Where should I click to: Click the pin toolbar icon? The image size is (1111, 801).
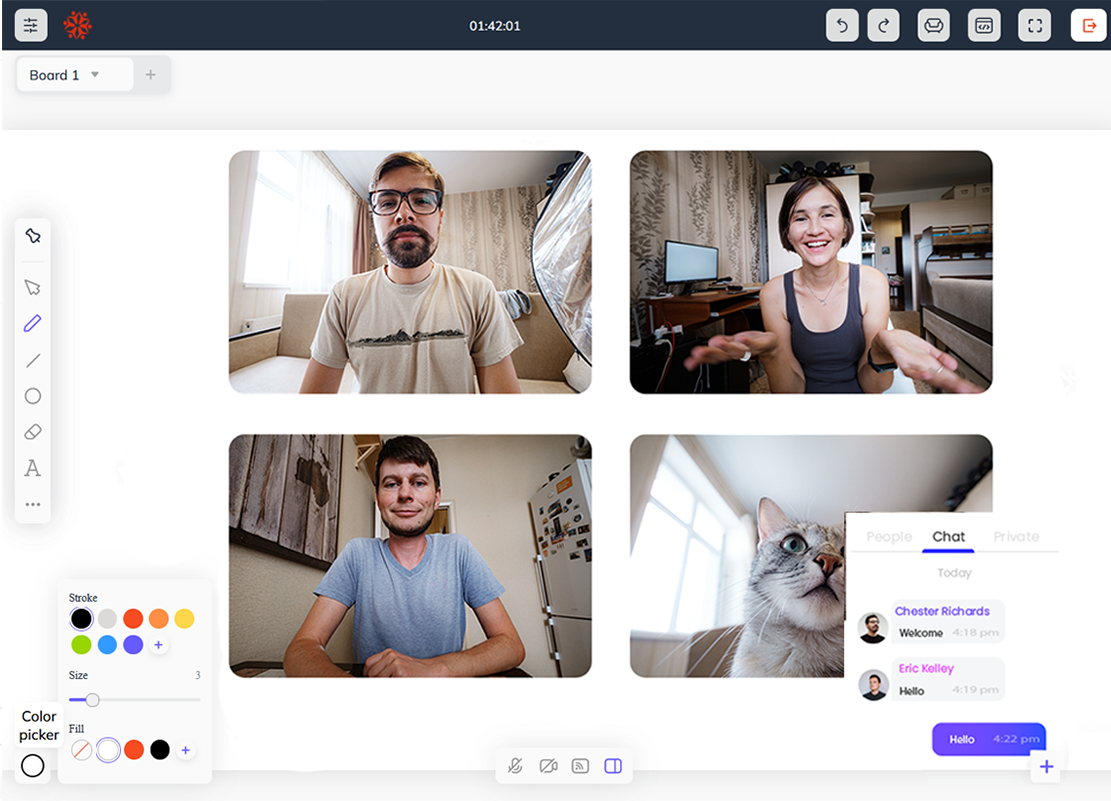coord(33,236)
